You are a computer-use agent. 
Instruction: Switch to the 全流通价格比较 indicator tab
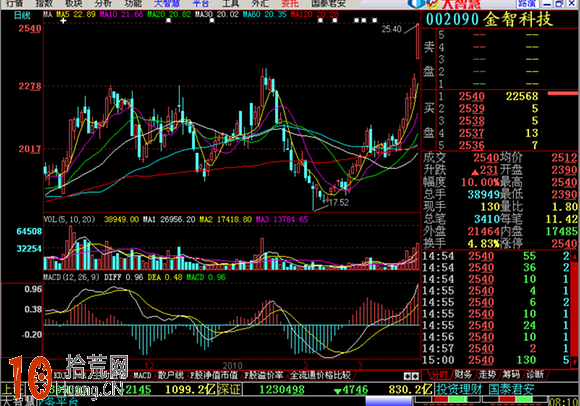[x=320, y=375]
